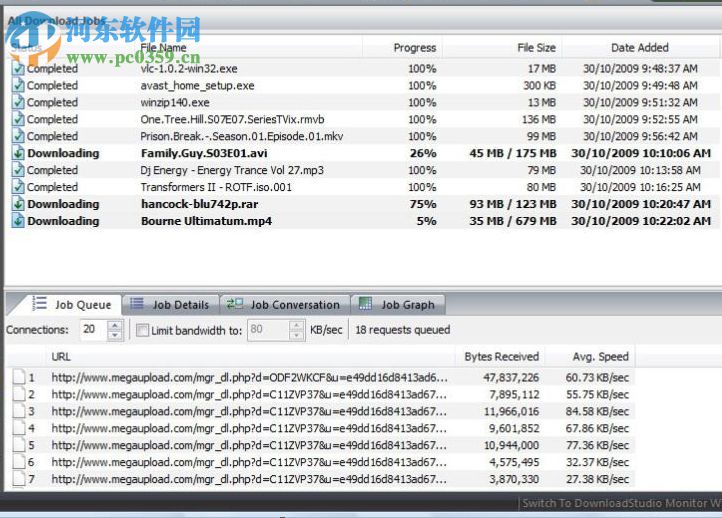This screenshot has height=518, width=722.
Task: Click the 75% progress value
Action: (x=423, y=204)
